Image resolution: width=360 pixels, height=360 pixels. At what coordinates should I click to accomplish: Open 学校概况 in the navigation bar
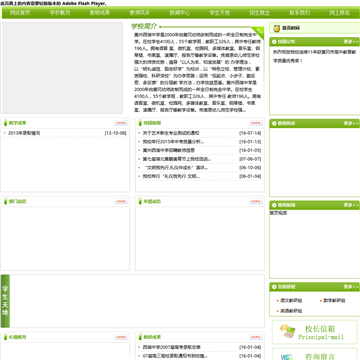tap(60, 13)
